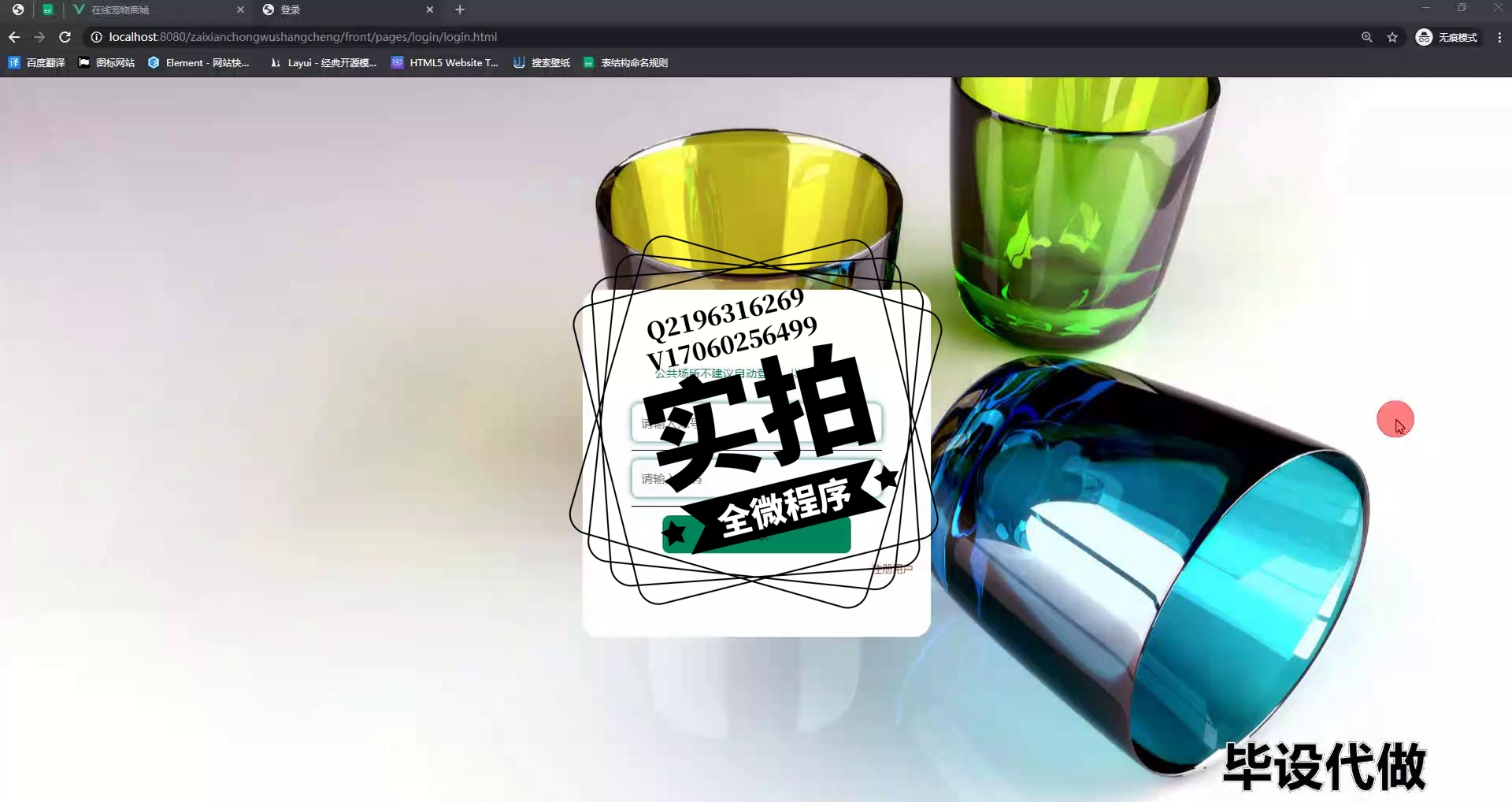Open the 图标网站 bookmark
Image resolution: width=1512 pixels, height=802 pixels.
tap(106, 62)
